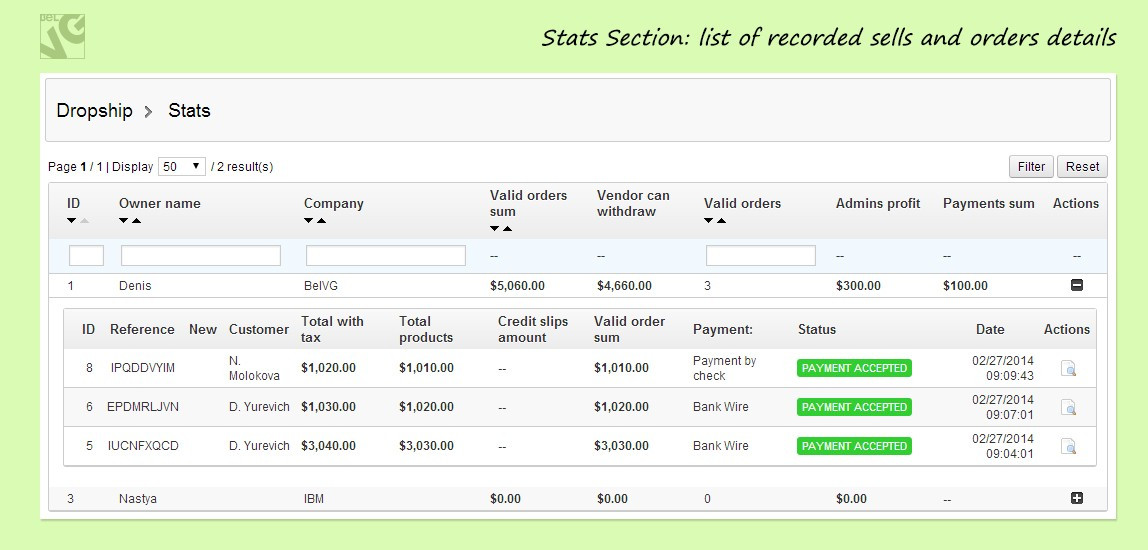Focus the ID filter input field
Viewport: 1148px width, 550px height.
coord(86,256)
